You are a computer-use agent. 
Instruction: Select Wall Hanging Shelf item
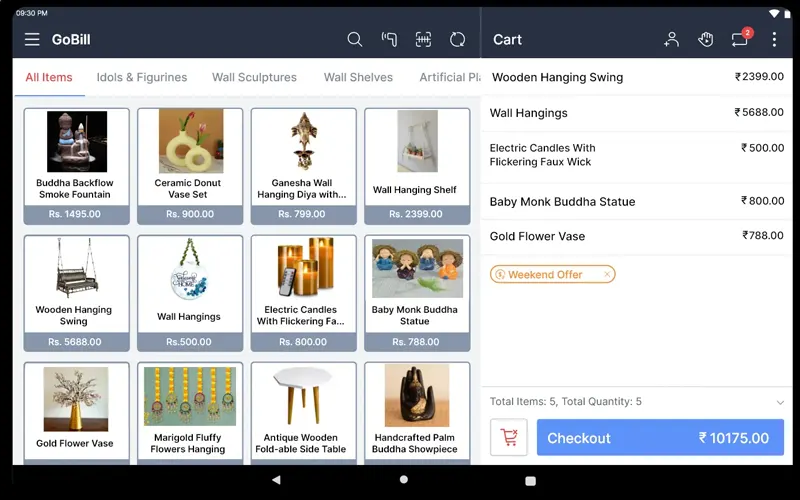[x=417, y=166]
